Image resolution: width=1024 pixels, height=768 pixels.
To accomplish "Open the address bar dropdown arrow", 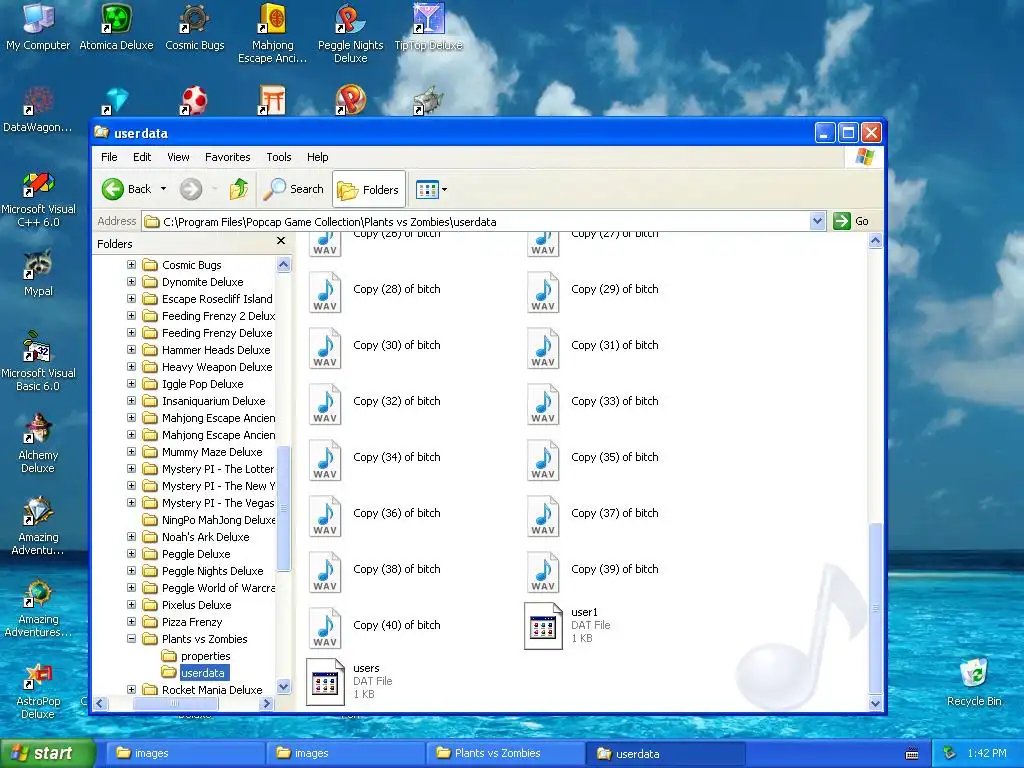I will (x=817, y=221).
